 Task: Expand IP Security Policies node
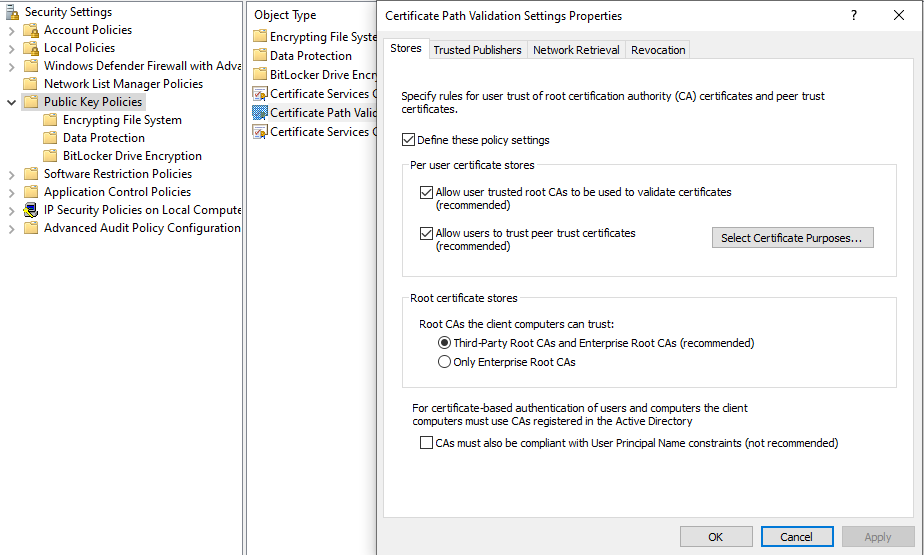(11, 211)
